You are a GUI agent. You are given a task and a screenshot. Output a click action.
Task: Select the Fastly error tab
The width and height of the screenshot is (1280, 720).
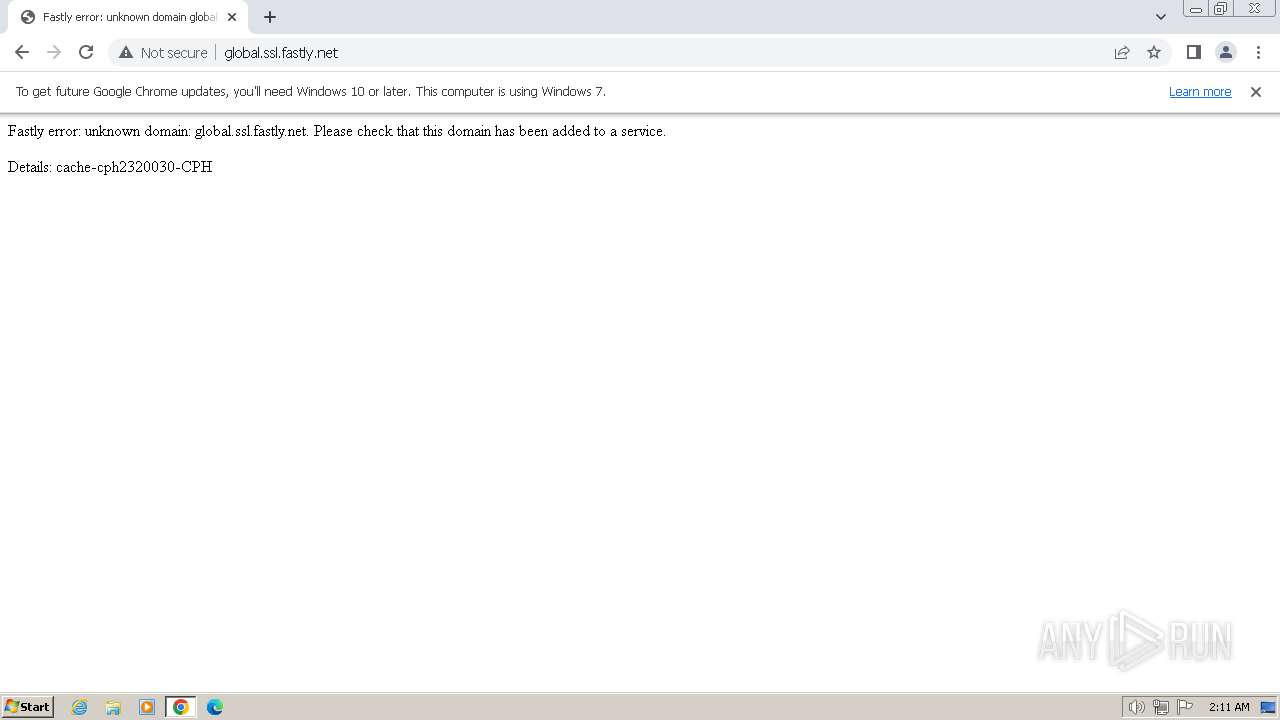(128, 17)
